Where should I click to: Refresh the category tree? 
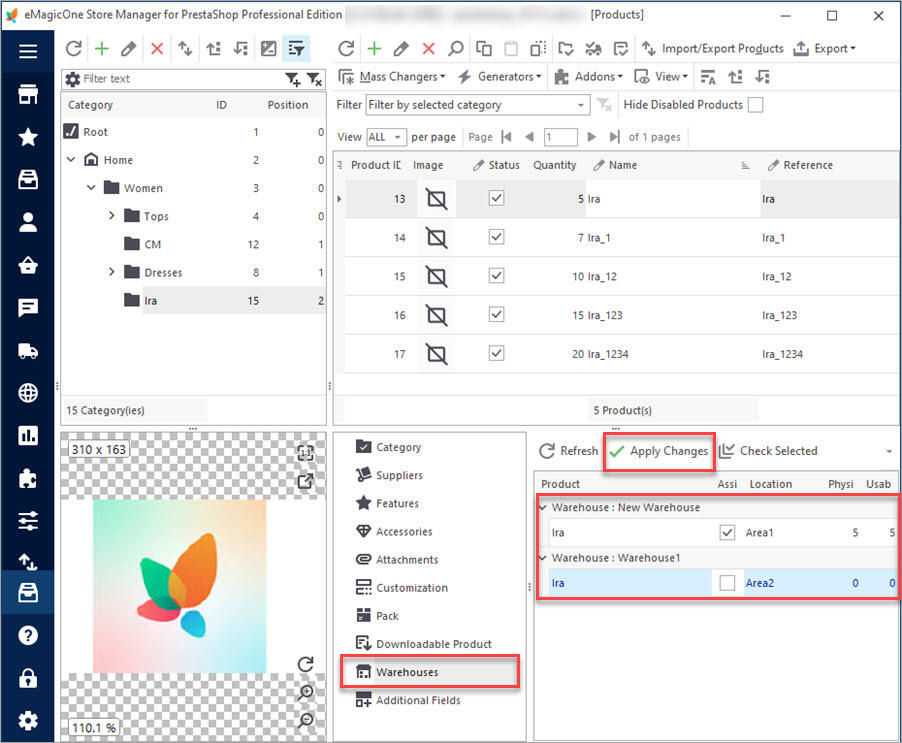pos(74,48)
